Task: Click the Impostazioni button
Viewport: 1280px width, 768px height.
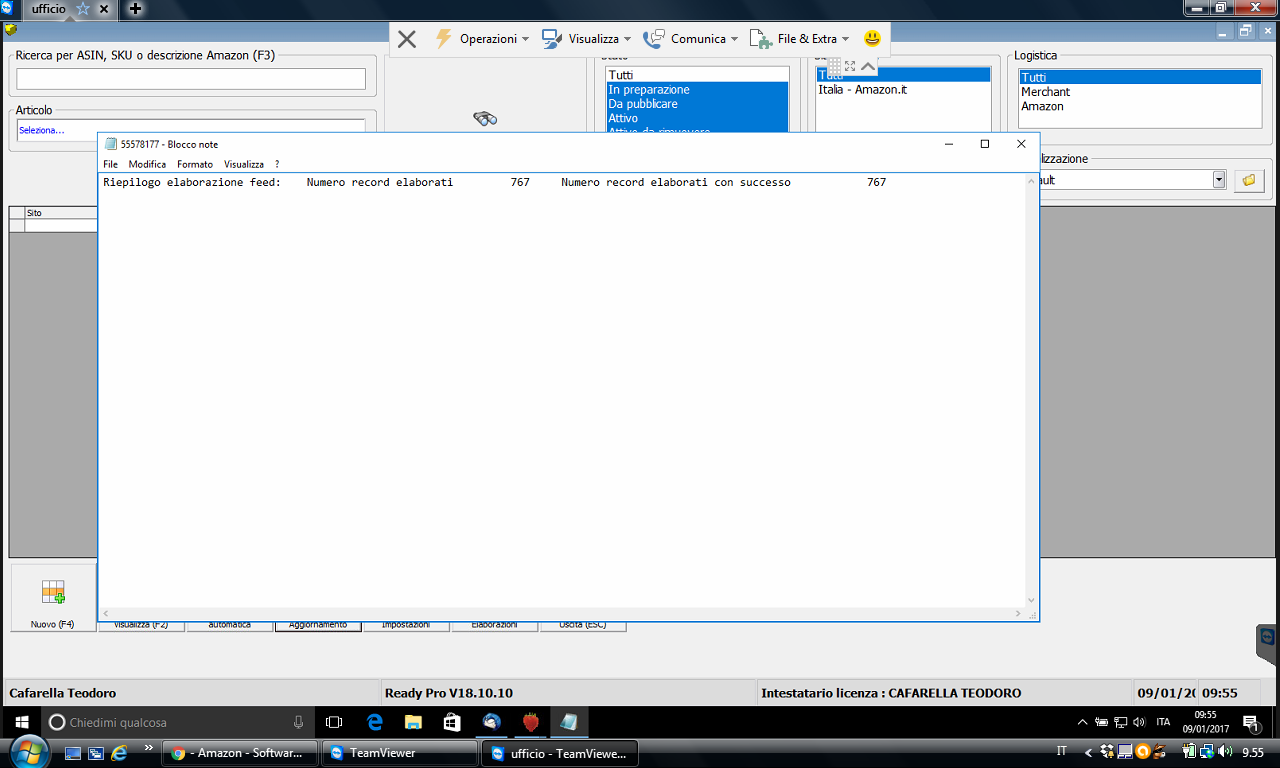Action: pyautogui.click(x=406, y=625)
